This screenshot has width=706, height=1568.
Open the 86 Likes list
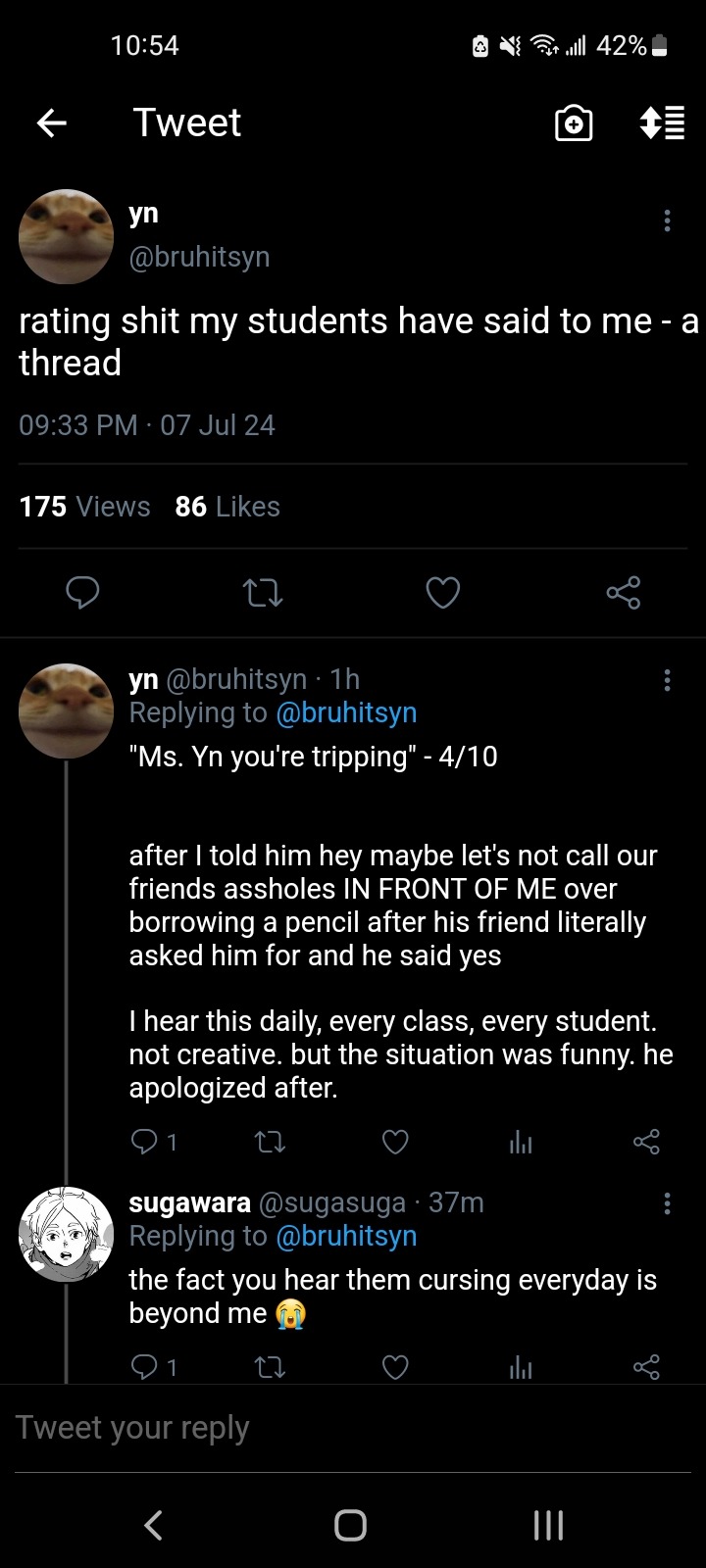(x=227, y=507)
